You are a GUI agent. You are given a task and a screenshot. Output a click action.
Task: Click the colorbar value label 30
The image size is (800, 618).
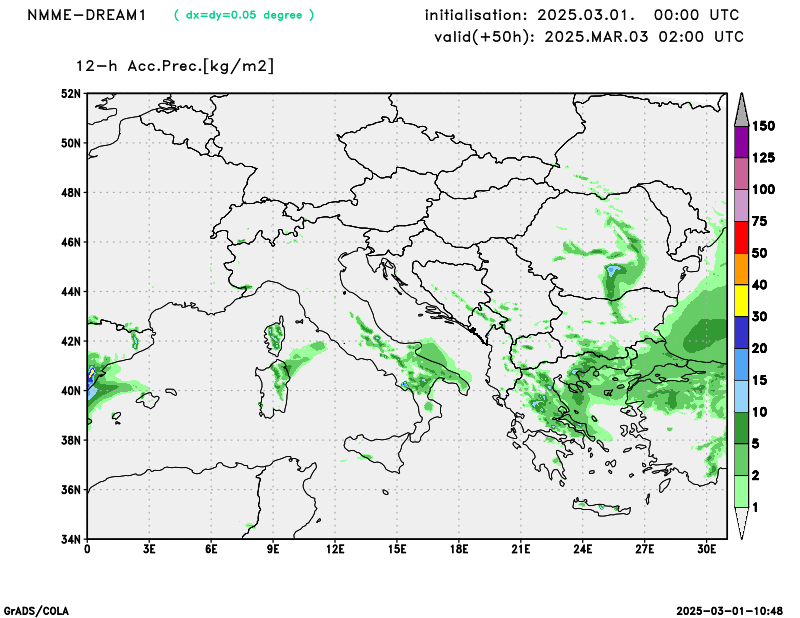coord(760,317)
